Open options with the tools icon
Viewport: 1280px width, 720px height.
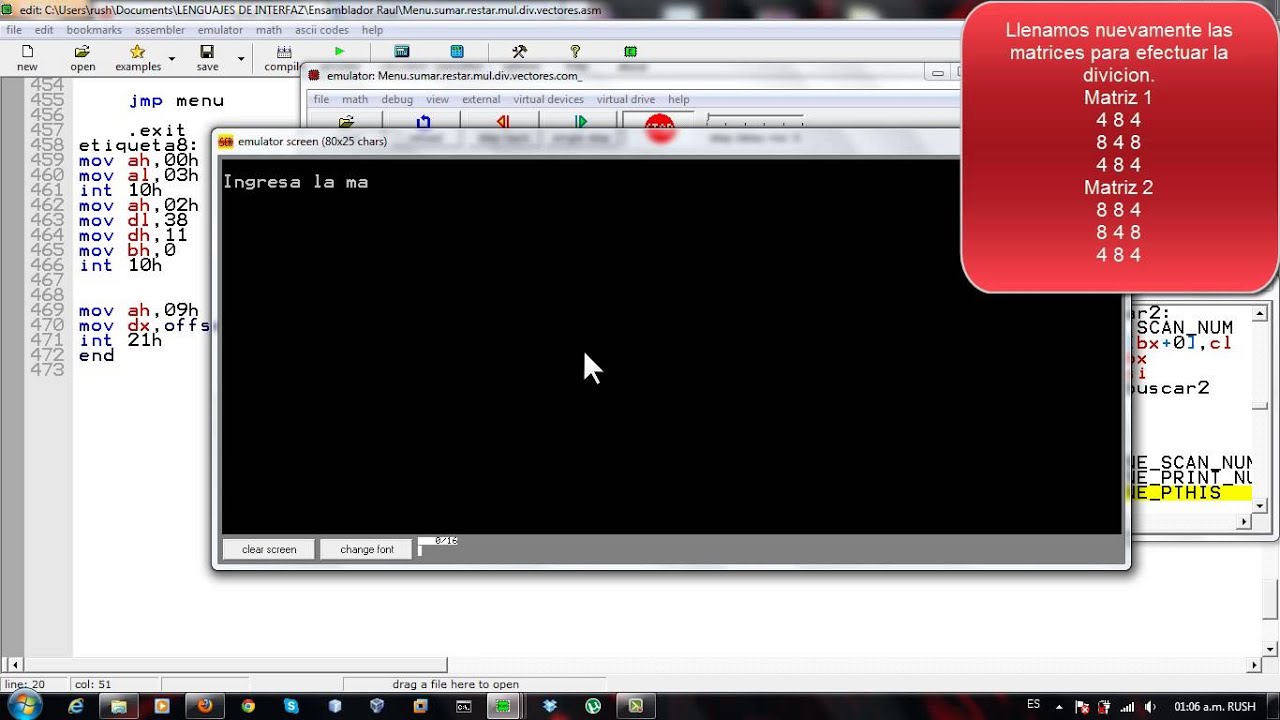point(519,51)
